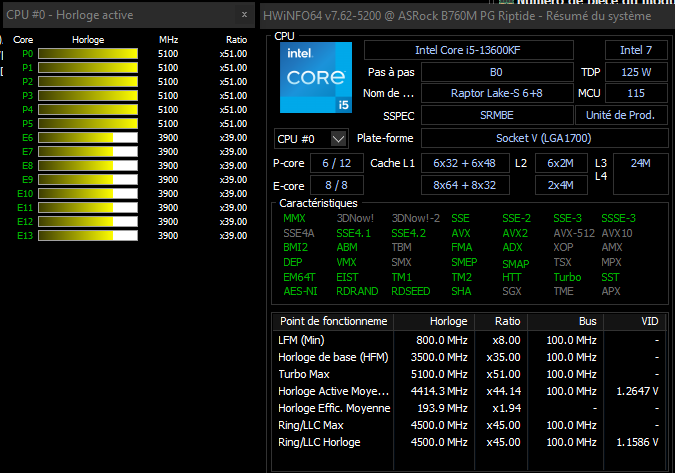Click the 125 W TDP value
This screenshot has height=473, width=675.
coord(636,72)
